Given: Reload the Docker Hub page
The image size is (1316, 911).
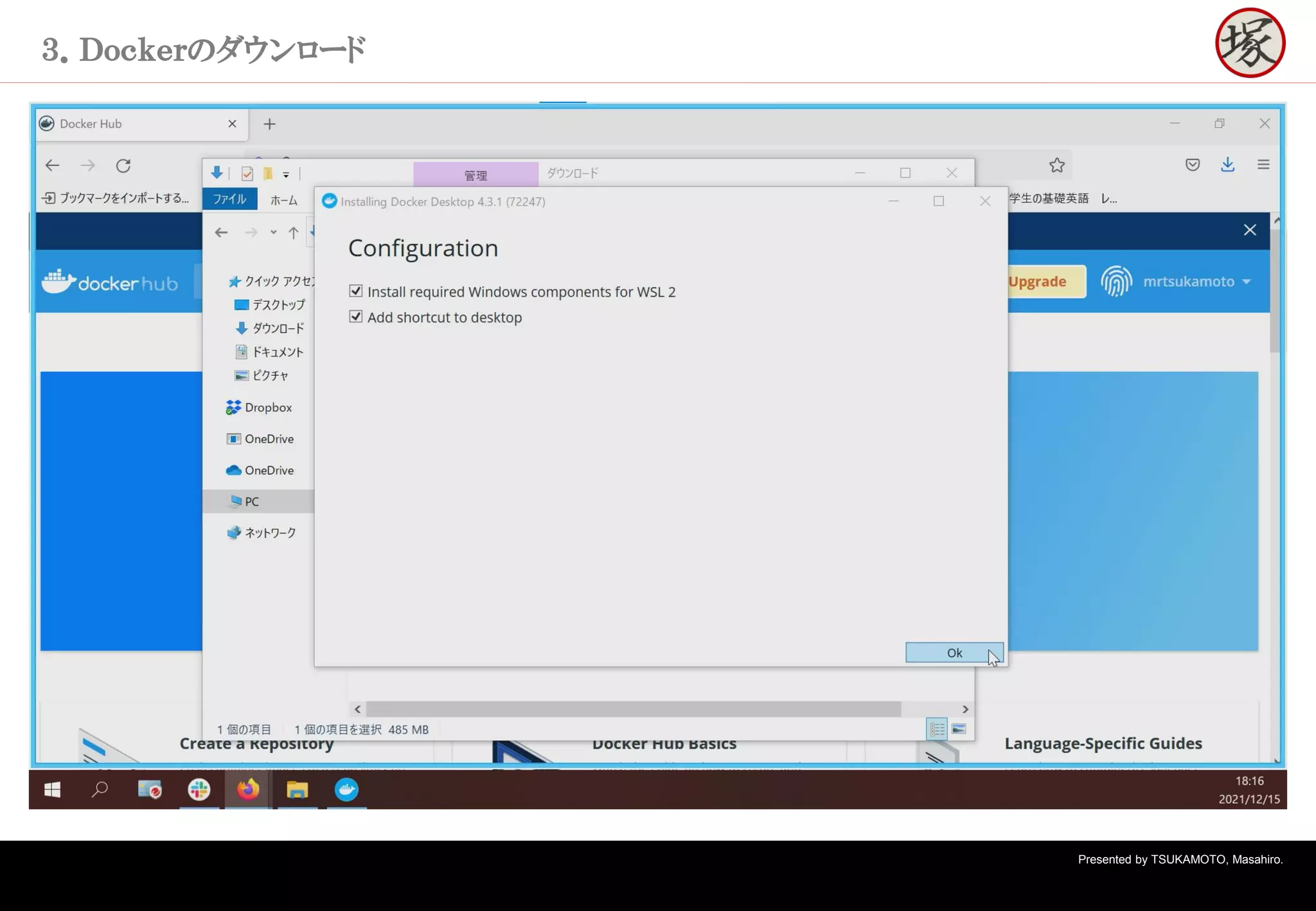Looking at the screenshot, I should click(x=123, y=166).
